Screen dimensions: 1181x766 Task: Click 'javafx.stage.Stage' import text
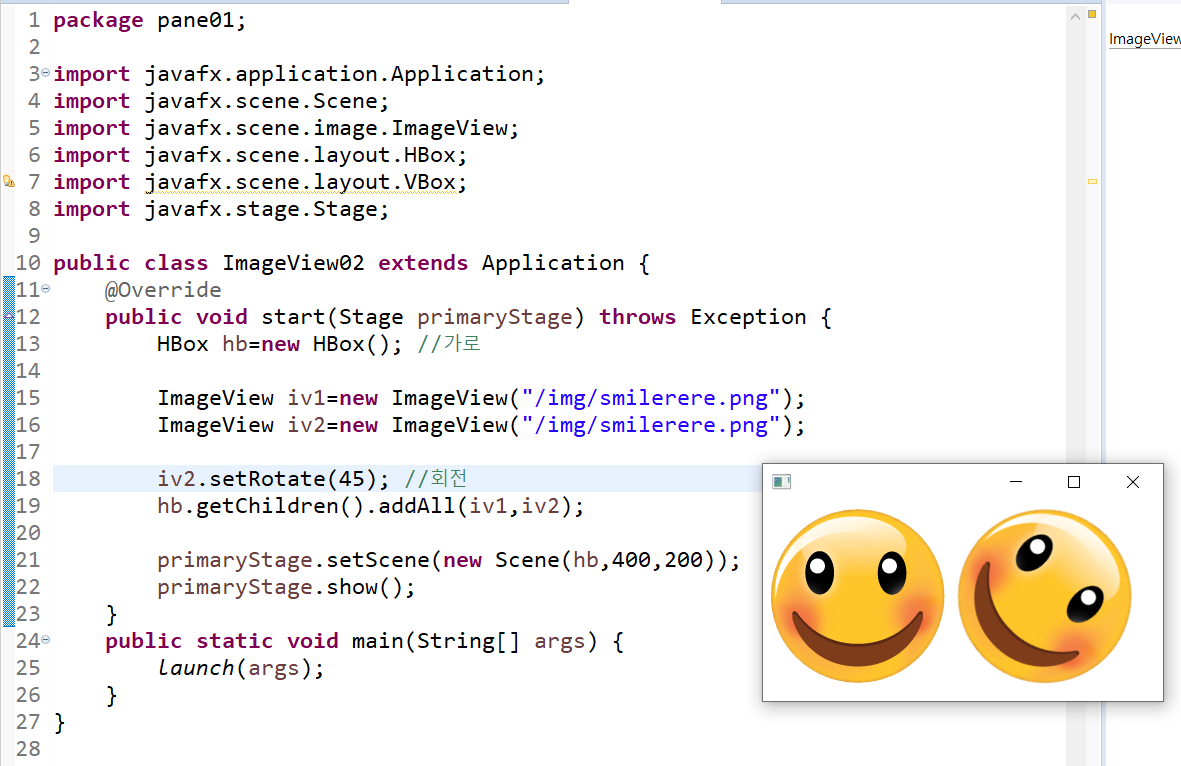coord(261,209)
